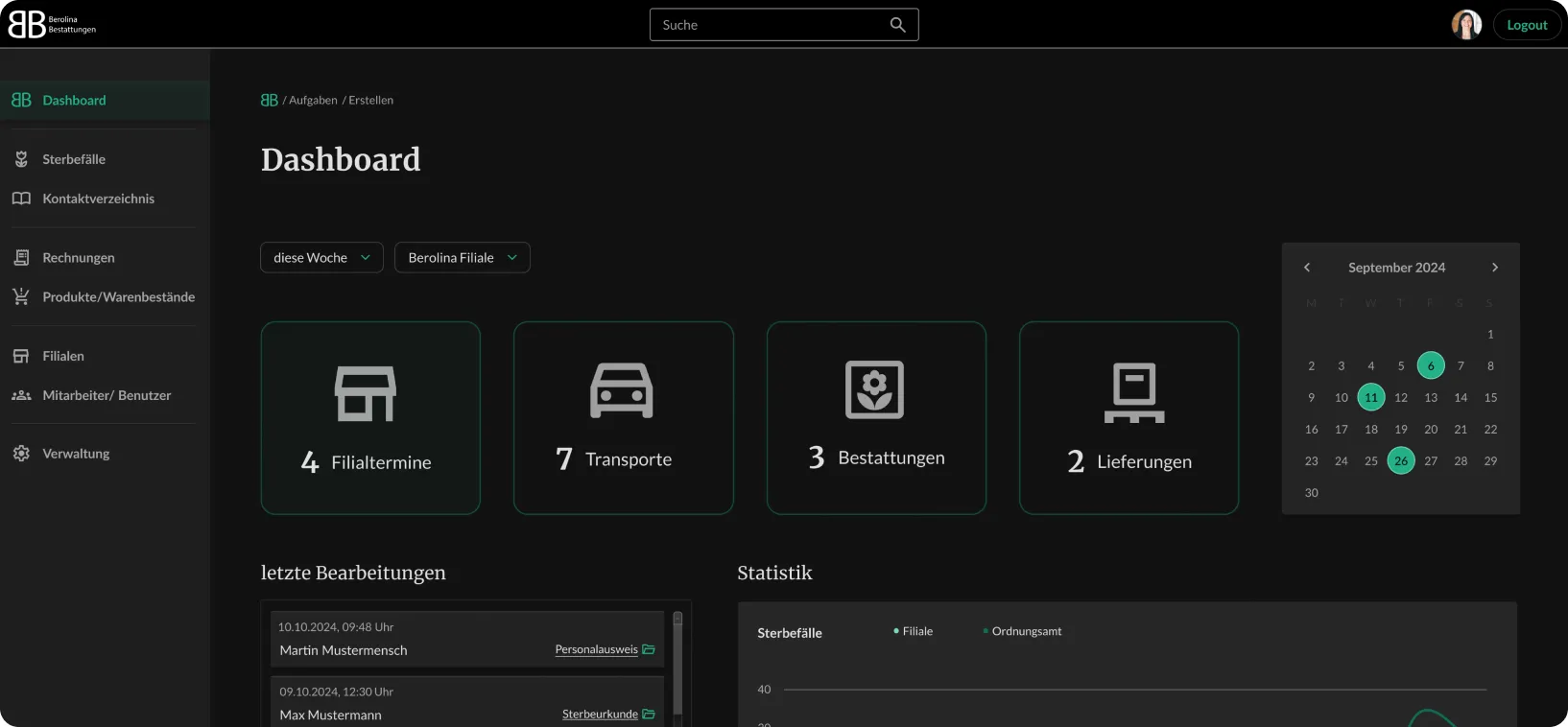Click the Mitarbeiter/Benutzer people icon
Viewport: 1568px width, 727px height.
point(21,395)
